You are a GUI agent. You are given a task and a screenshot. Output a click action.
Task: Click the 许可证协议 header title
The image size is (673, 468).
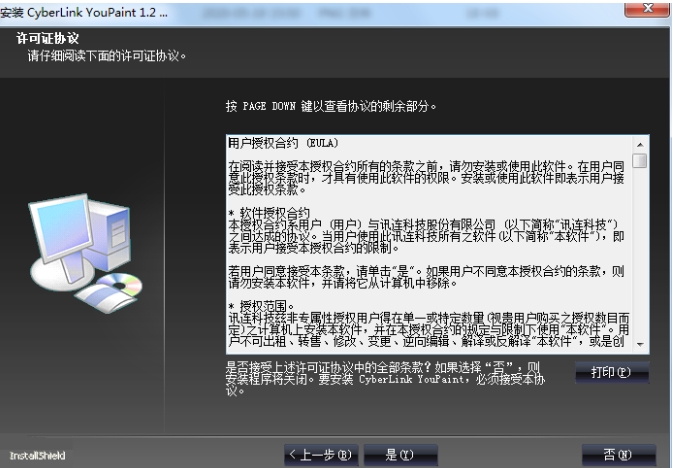pyautogui.click(x=48, y=38)
